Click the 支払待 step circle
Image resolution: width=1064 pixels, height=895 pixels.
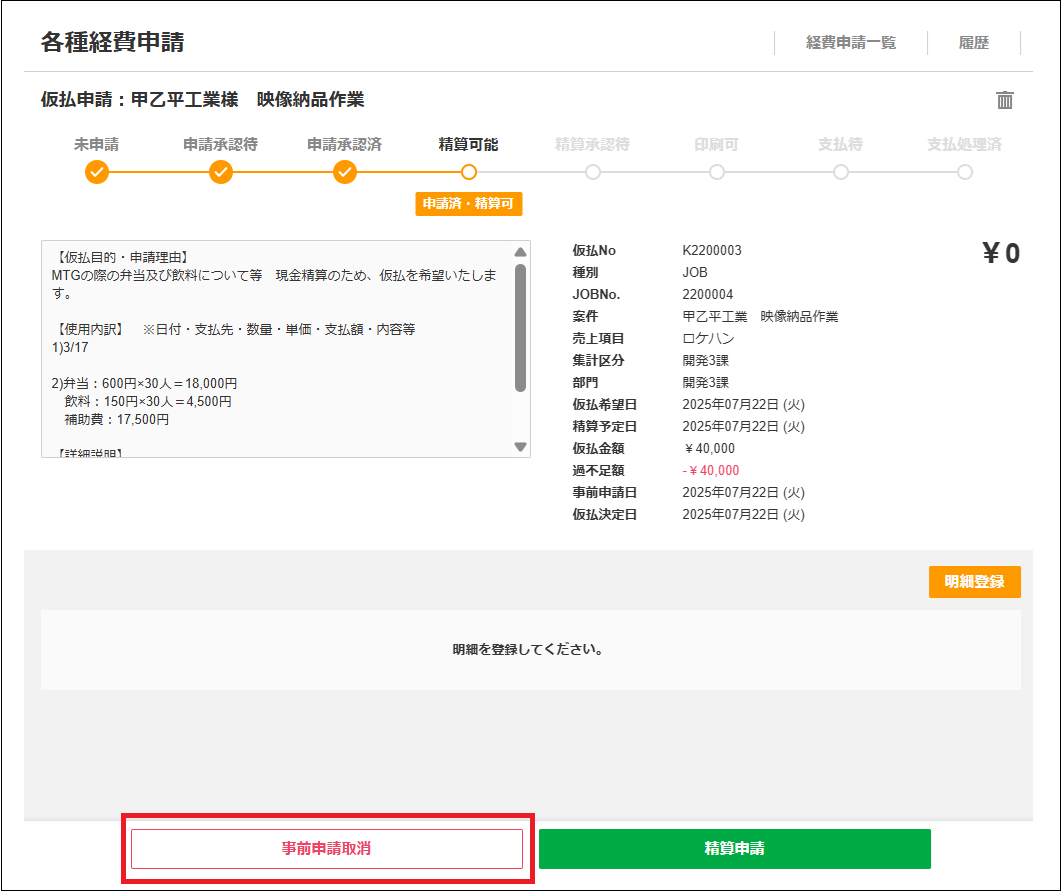(841, 172)
